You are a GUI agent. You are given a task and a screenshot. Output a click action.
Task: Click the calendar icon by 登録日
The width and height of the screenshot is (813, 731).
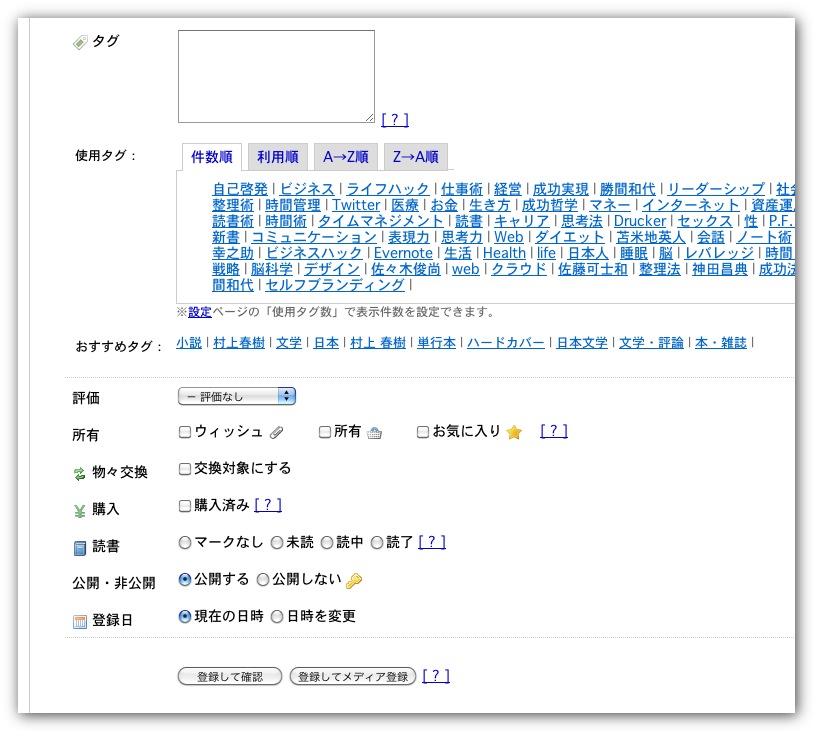[x=80, y=621]
